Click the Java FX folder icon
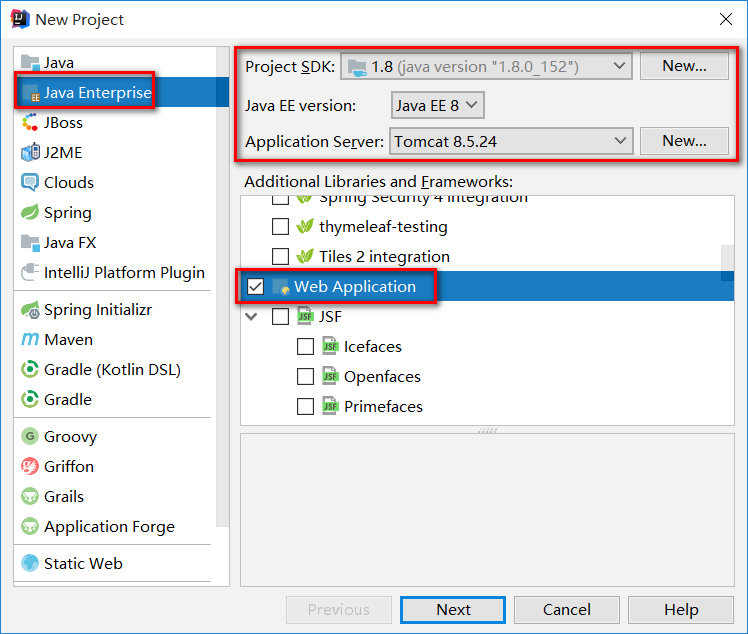Image resolution: width=748 pixels, height=634 pixels. click(x=30, y=243)
